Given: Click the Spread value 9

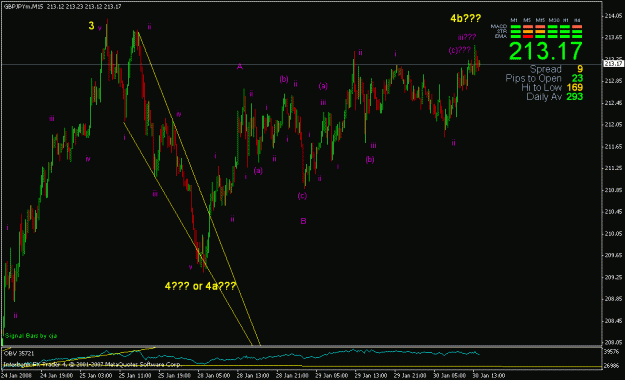Looking at the screenshot, I should (x=580, y=69).
